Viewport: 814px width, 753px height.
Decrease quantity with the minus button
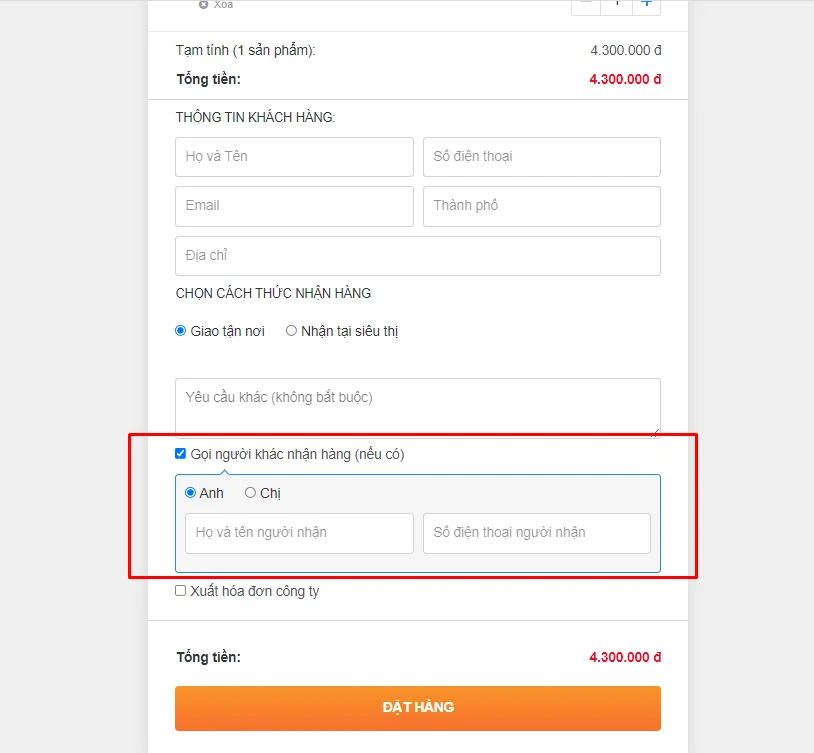586,4
